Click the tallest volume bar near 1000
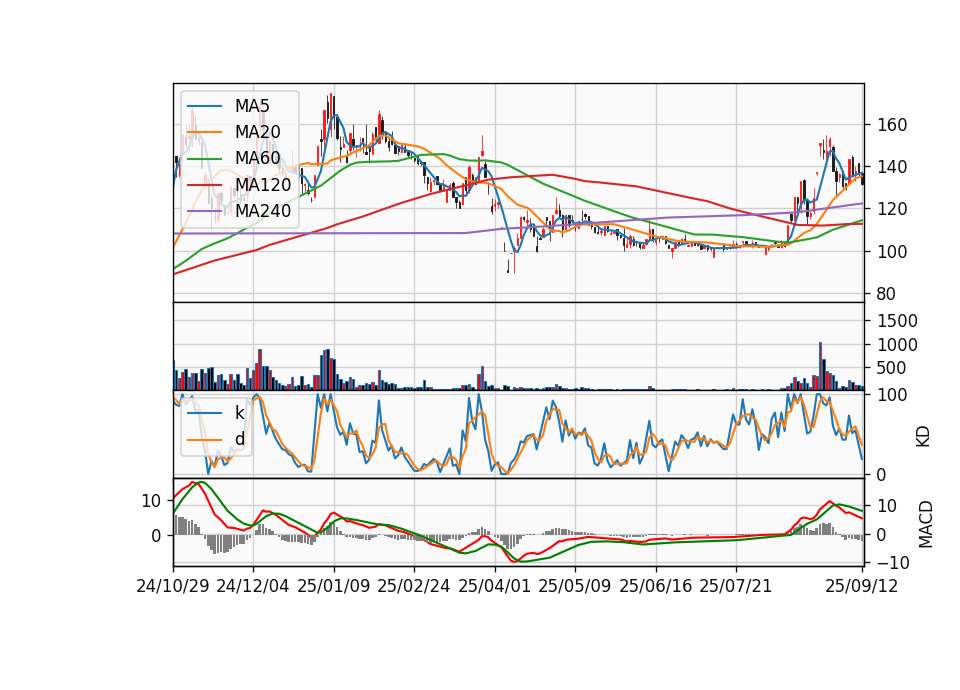Image resolution: width=960 pixels, height=690 pixels. (820, 366)
